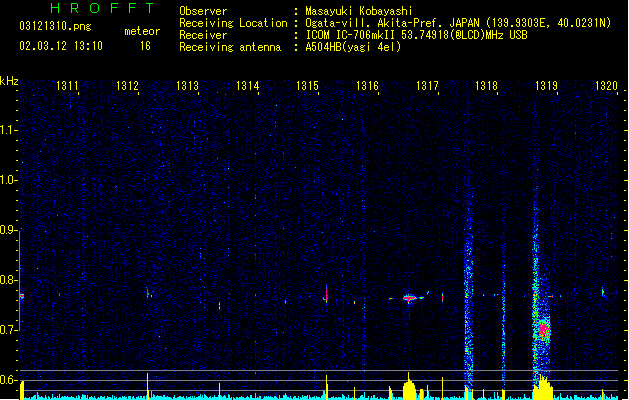
Task: Click the 1311 time axis label
Action: [67, 85]
